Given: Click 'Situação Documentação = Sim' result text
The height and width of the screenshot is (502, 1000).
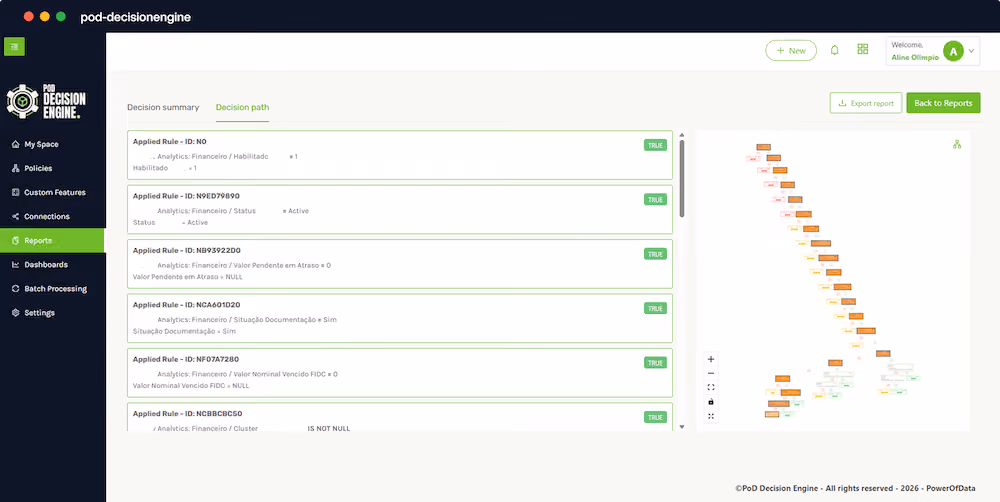Looking at the screenshot, I should click(184, 332).
